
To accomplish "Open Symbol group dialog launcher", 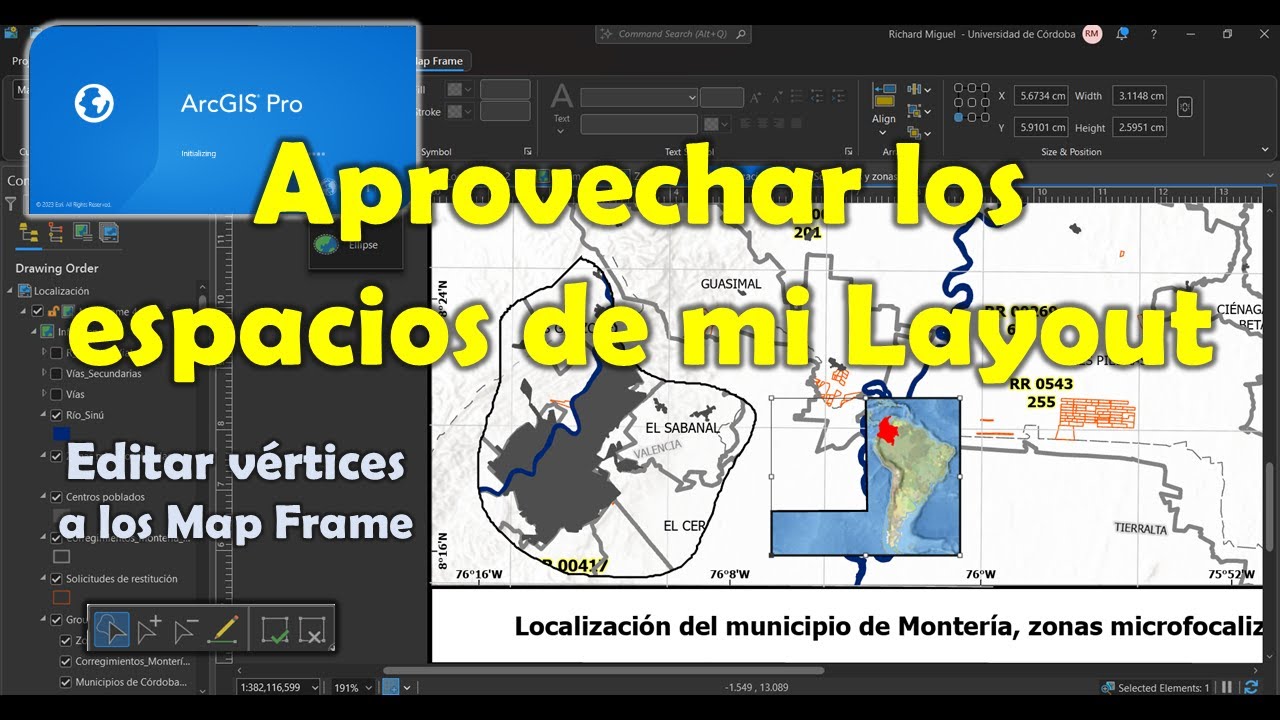I will [x=527, y=152].
